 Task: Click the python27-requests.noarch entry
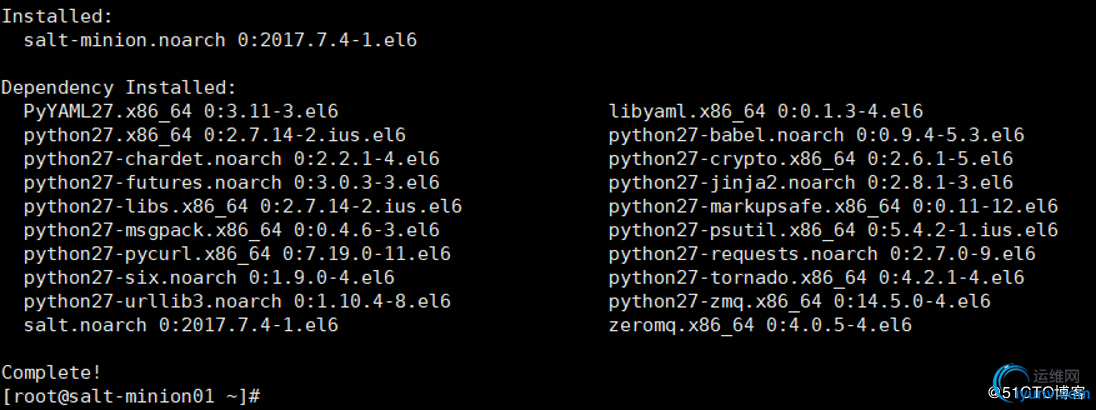tap(822, 254)
